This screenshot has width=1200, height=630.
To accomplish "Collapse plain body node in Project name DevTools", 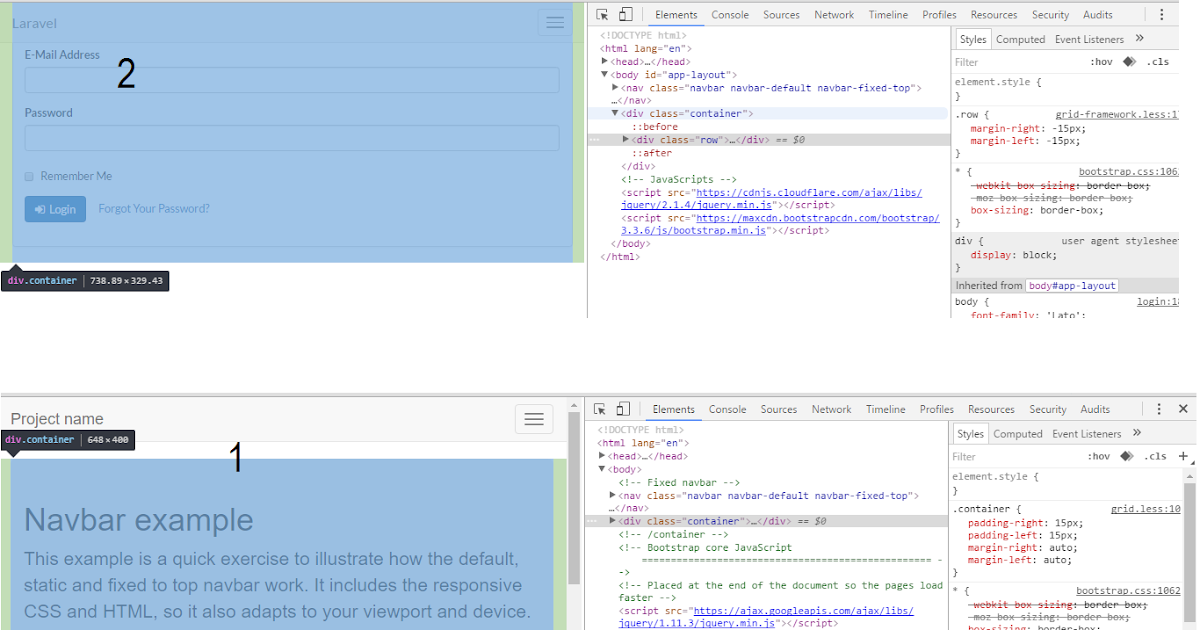I will 602,469.
